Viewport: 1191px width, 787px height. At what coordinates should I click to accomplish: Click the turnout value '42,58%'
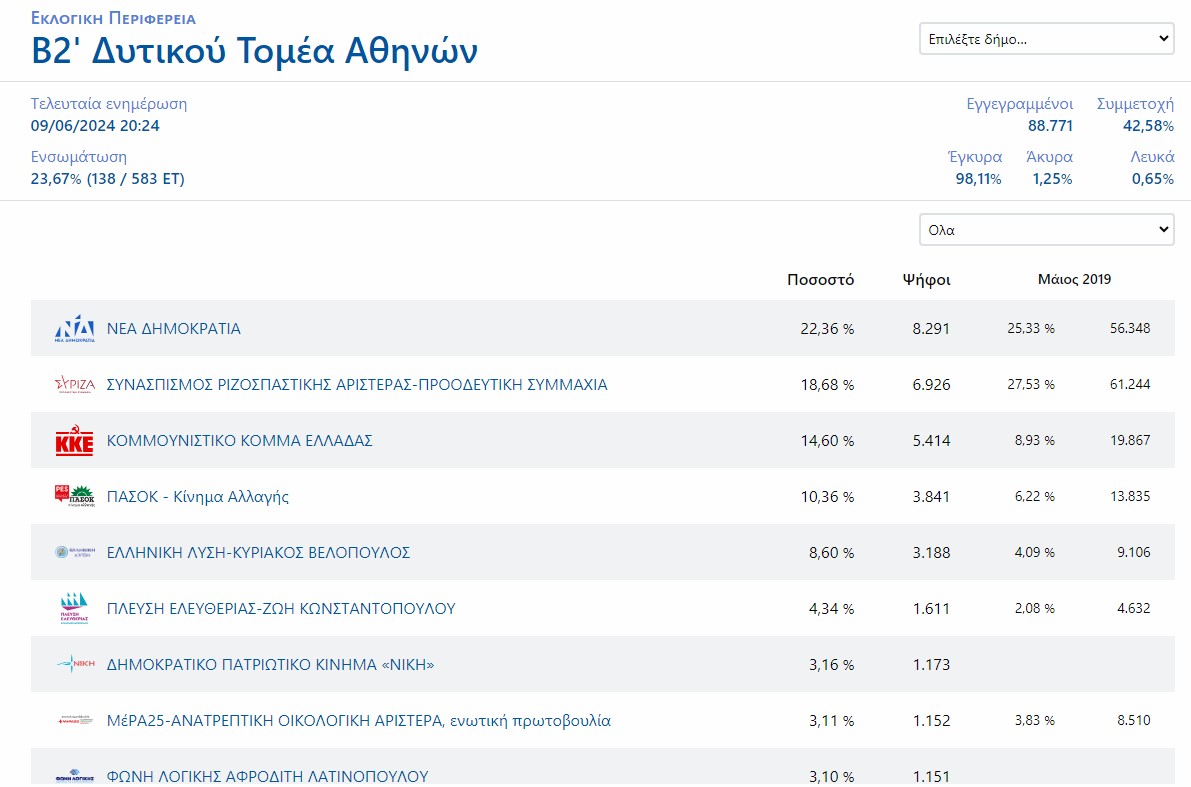tap(1148, 126)
